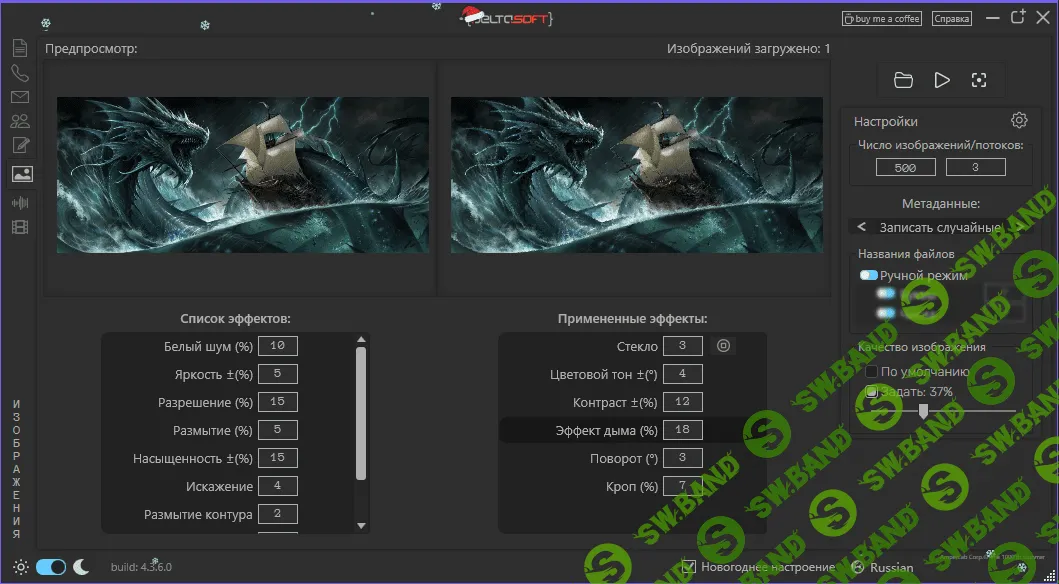Open the audio waveform section in sidebar

pos(20,203)
